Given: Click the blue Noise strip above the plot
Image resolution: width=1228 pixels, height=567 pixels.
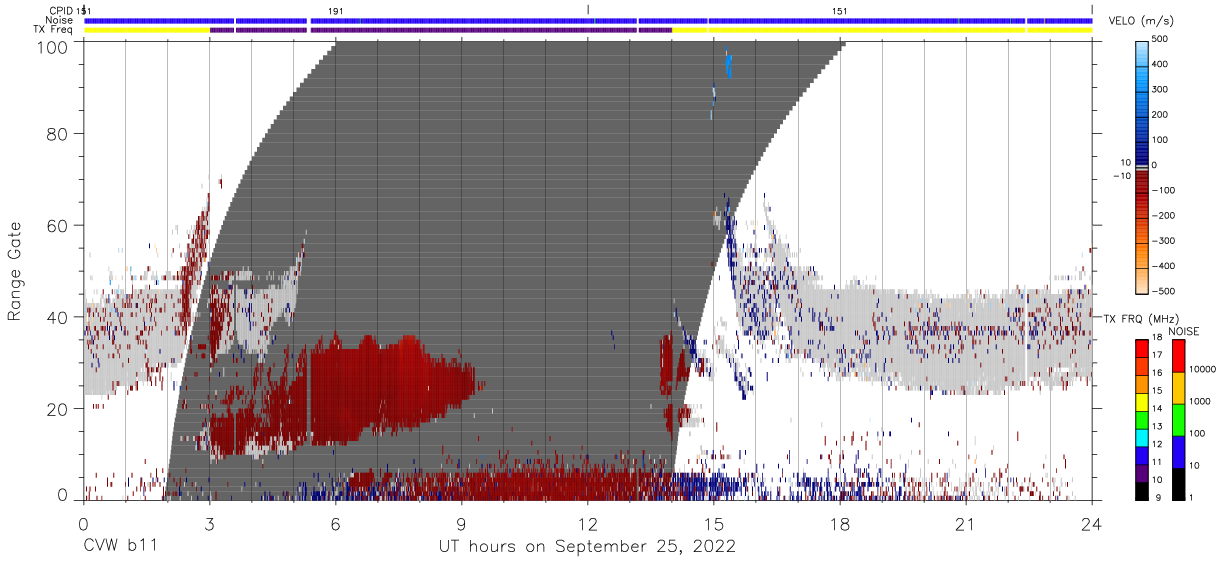Looking at the screenshot, I should tap(587, 20).
